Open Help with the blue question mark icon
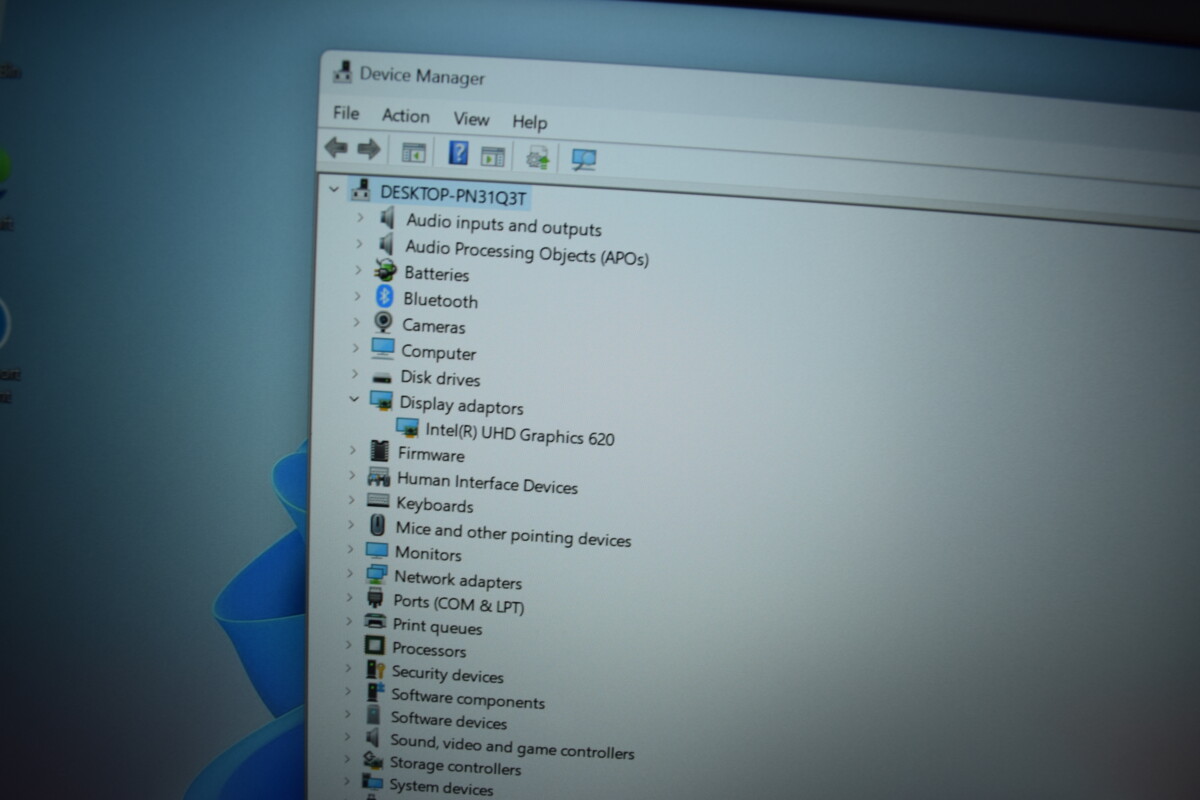The width and height of the screenshot is (1200, 800). click(x=458, y=153)
